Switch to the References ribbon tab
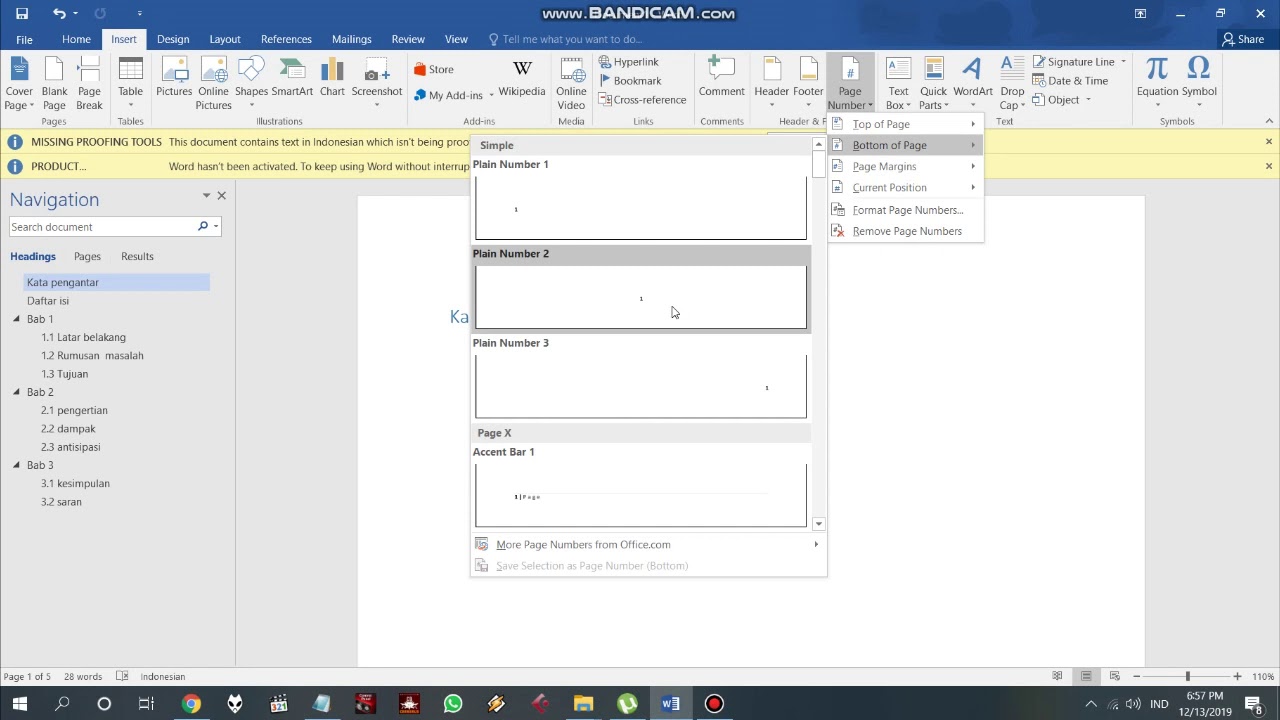The width and height of the screenshot is (1280, 720). 286,39
